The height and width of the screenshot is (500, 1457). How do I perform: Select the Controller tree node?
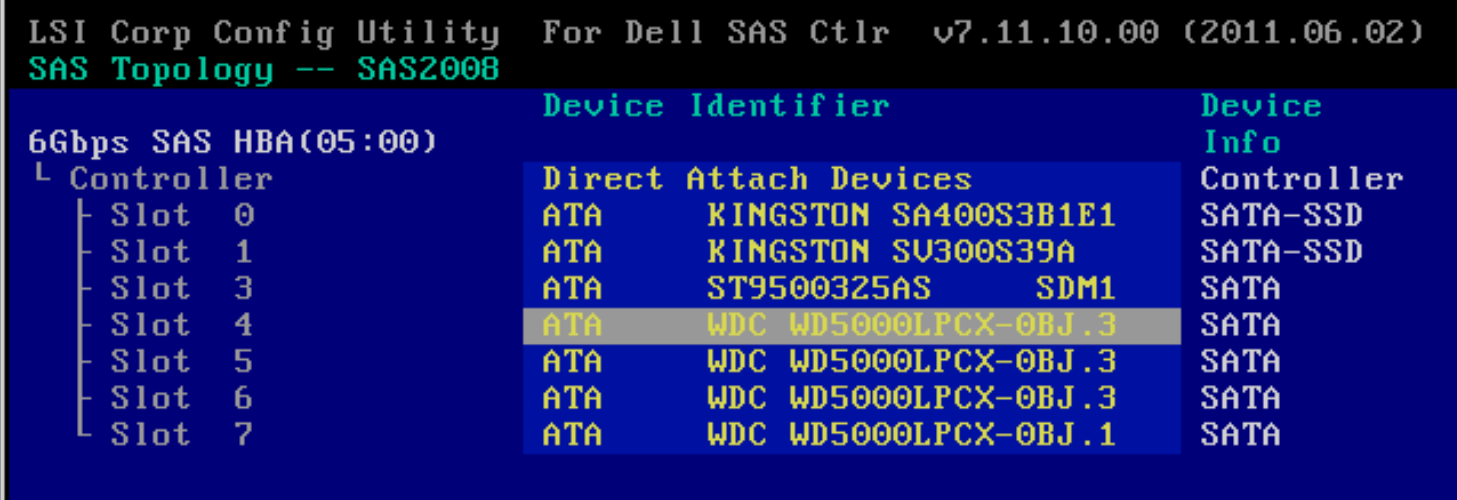170,179
